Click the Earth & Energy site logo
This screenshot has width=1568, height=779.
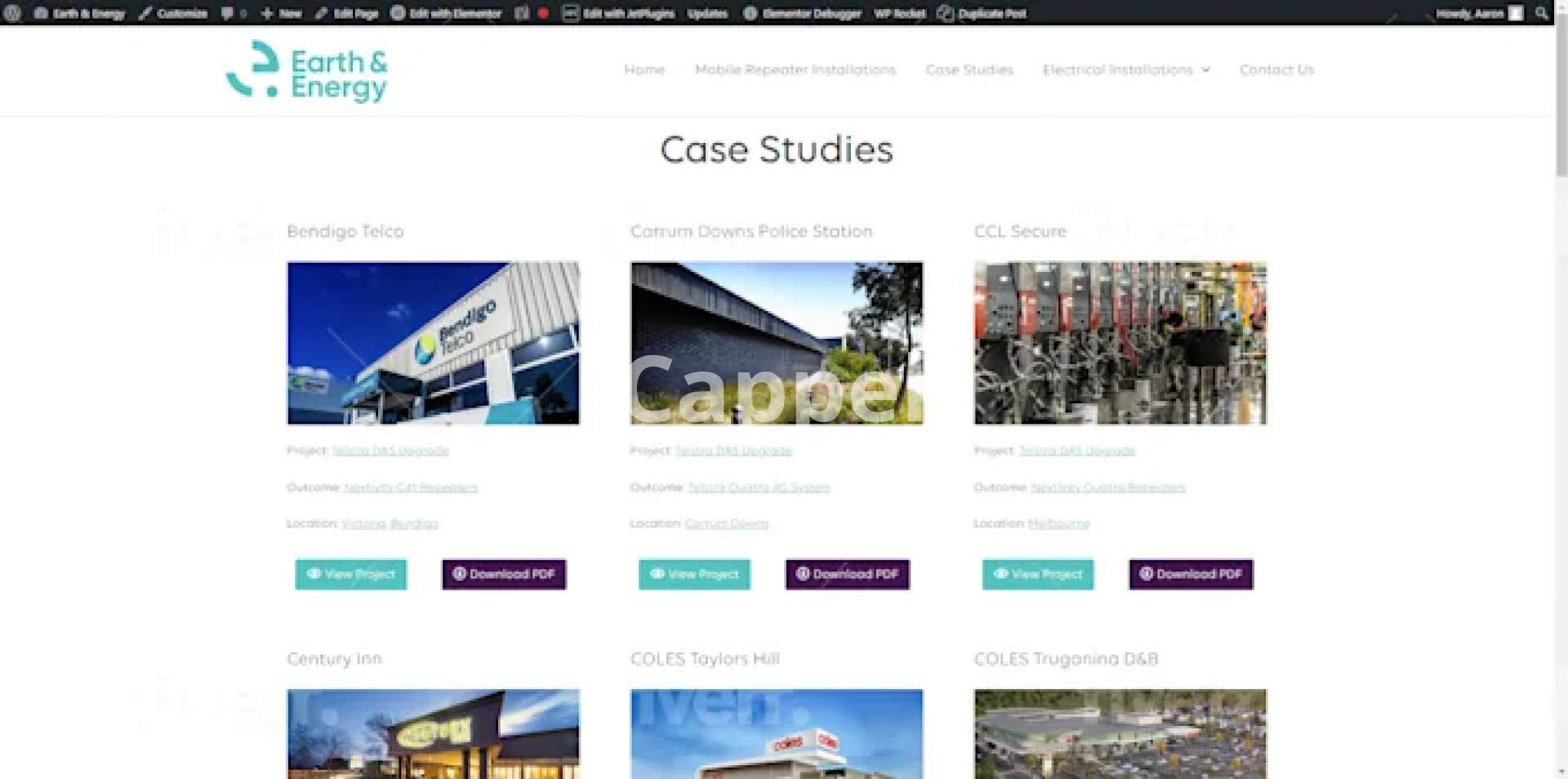(307, 72)
